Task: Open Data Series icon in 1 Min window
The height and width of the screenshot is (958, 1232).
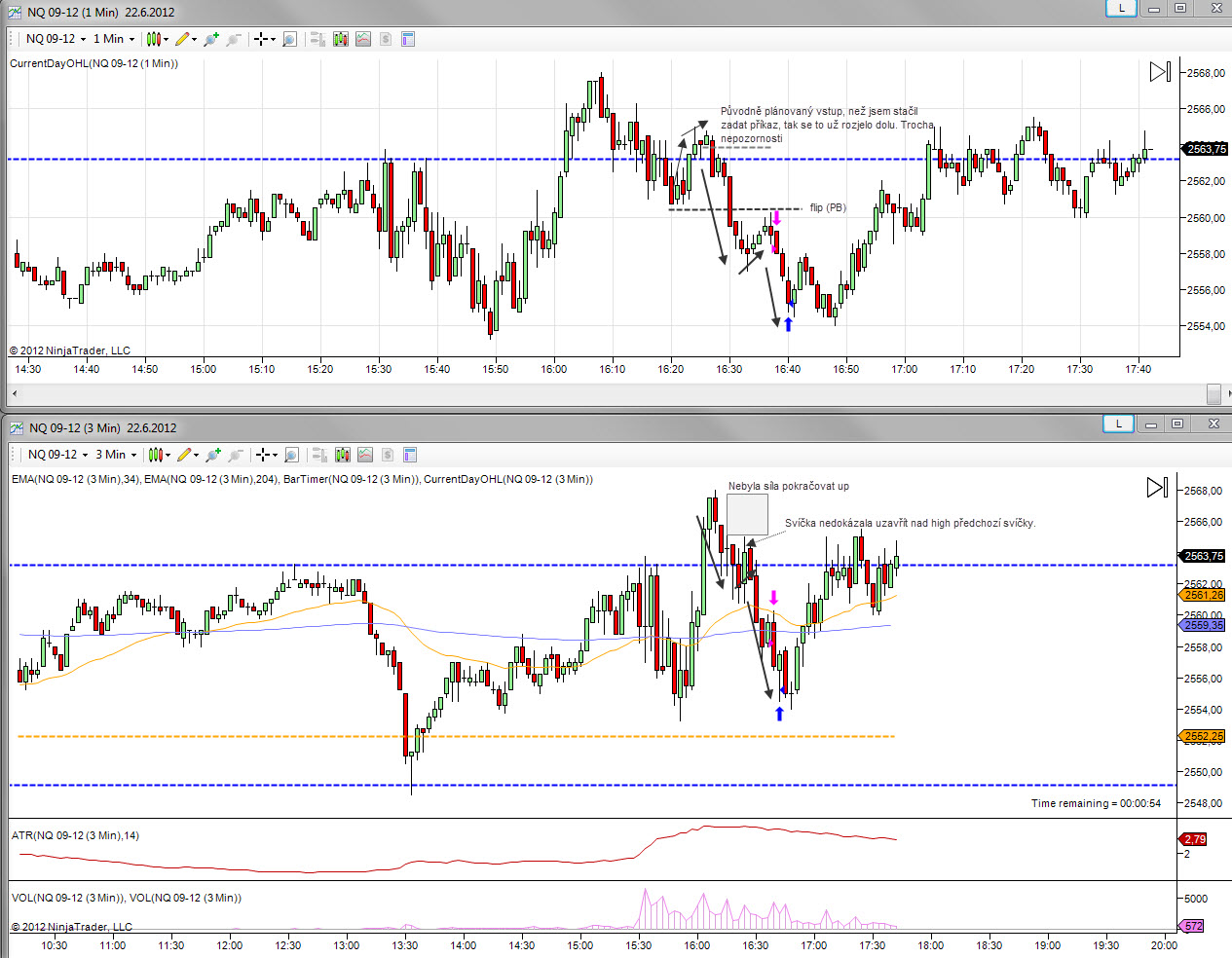Action: pos(340,39)
